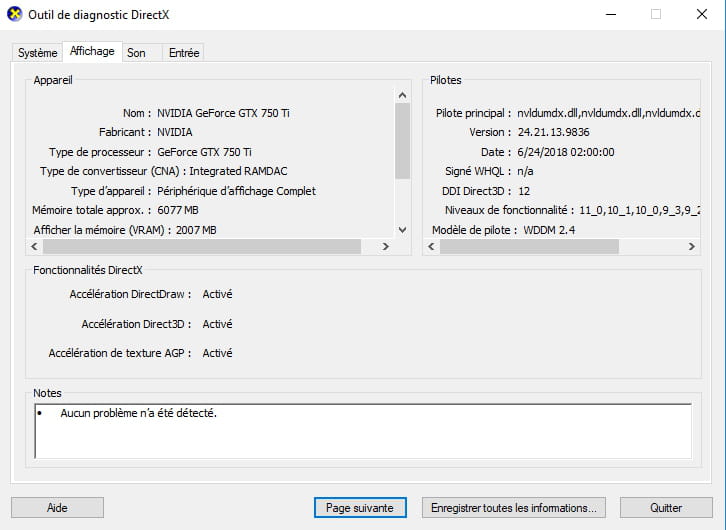The height and width of the screenshot is (530, 726).
Task: Open the Entrée tab
Action: [x=184, y=53]
